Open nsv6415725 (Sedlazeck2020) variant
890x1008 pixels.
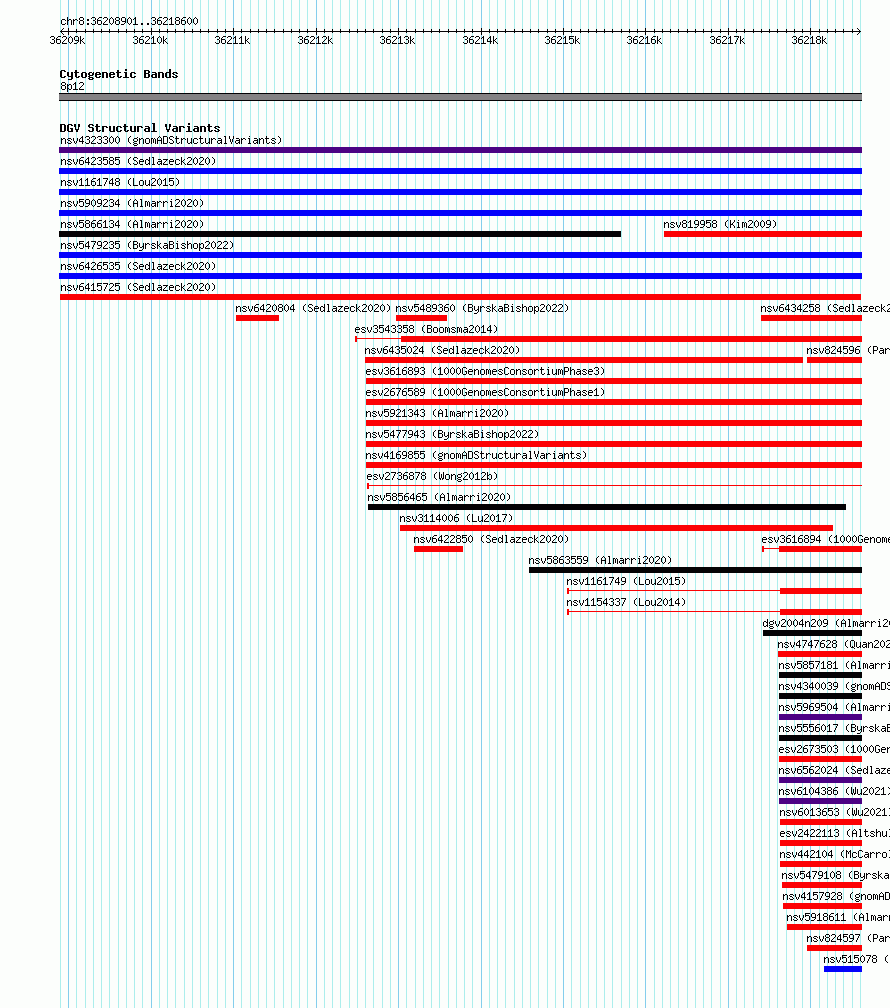tap(138, 287)
